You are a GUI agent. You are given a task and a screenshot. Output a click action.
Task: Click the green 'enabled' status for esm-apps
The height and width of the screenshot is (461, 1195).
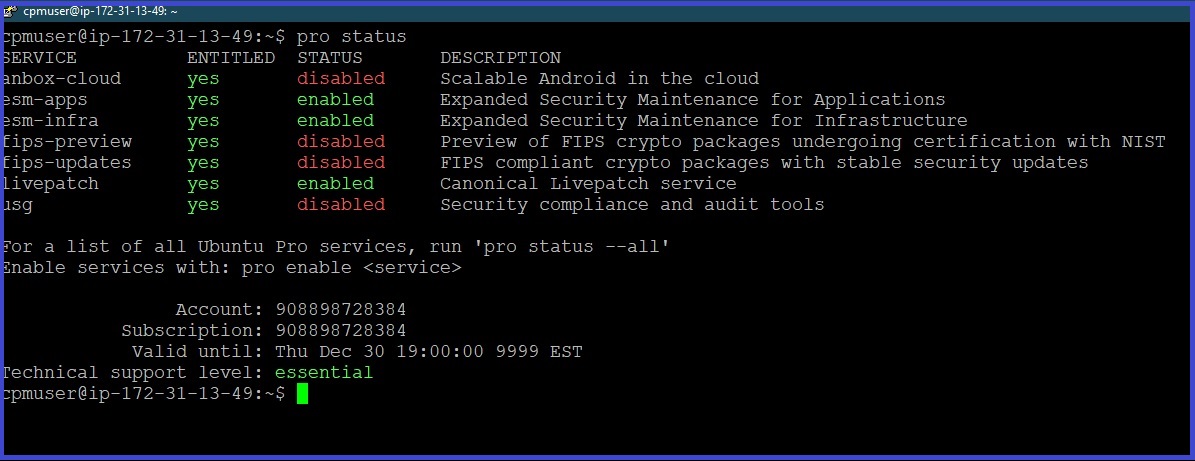point(335,100)
